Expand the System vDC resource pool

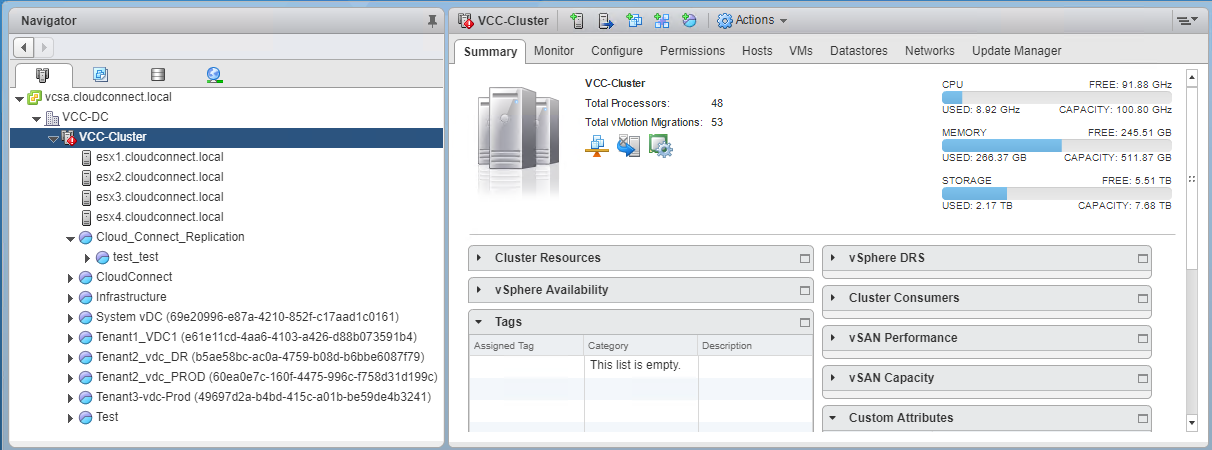(71, 318)
